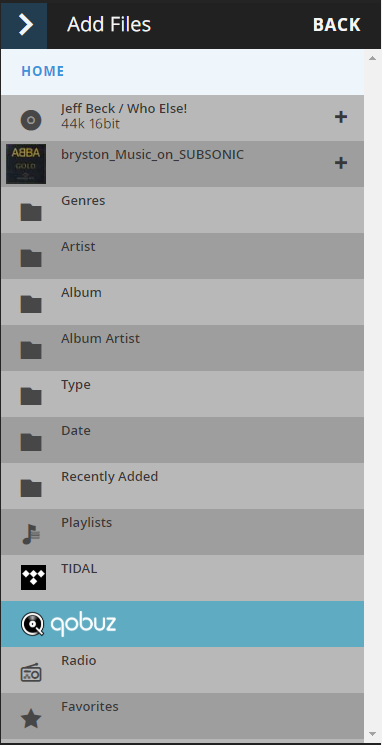Browse the Album folder
Image resolution: width=382 pixels, height=745 pixels.
pyautogui.click(x=182, y=302)
